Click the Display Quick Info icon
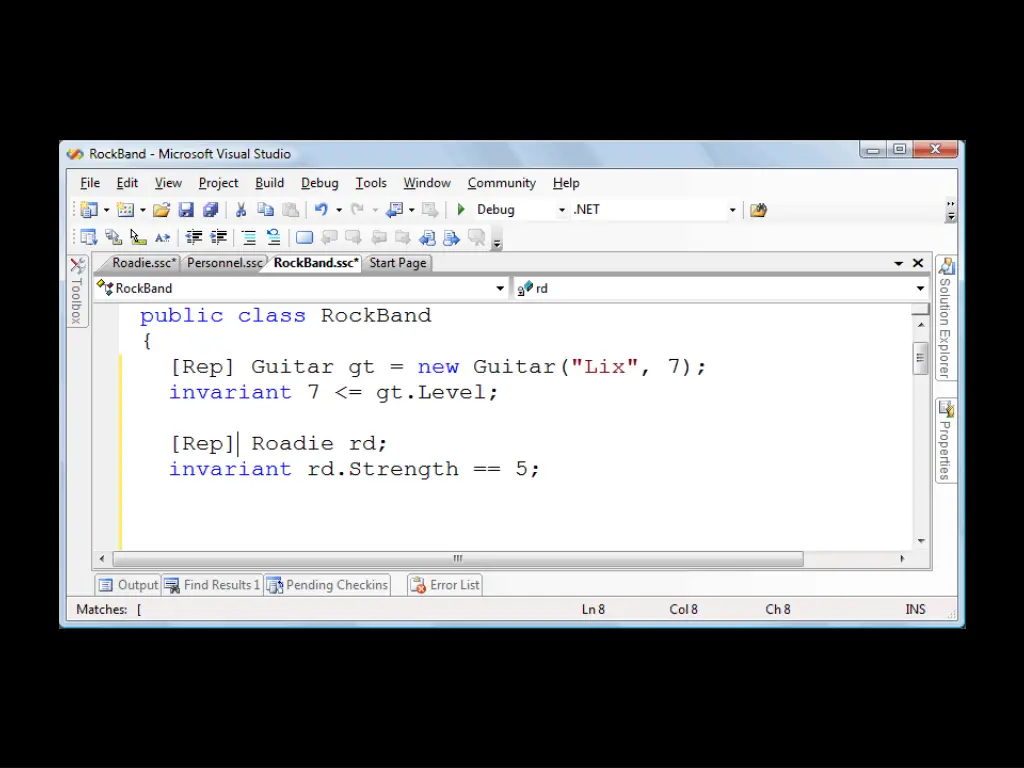Image resolution: width=1024 pixels, height=768 pixels. [x=138, y=238]
